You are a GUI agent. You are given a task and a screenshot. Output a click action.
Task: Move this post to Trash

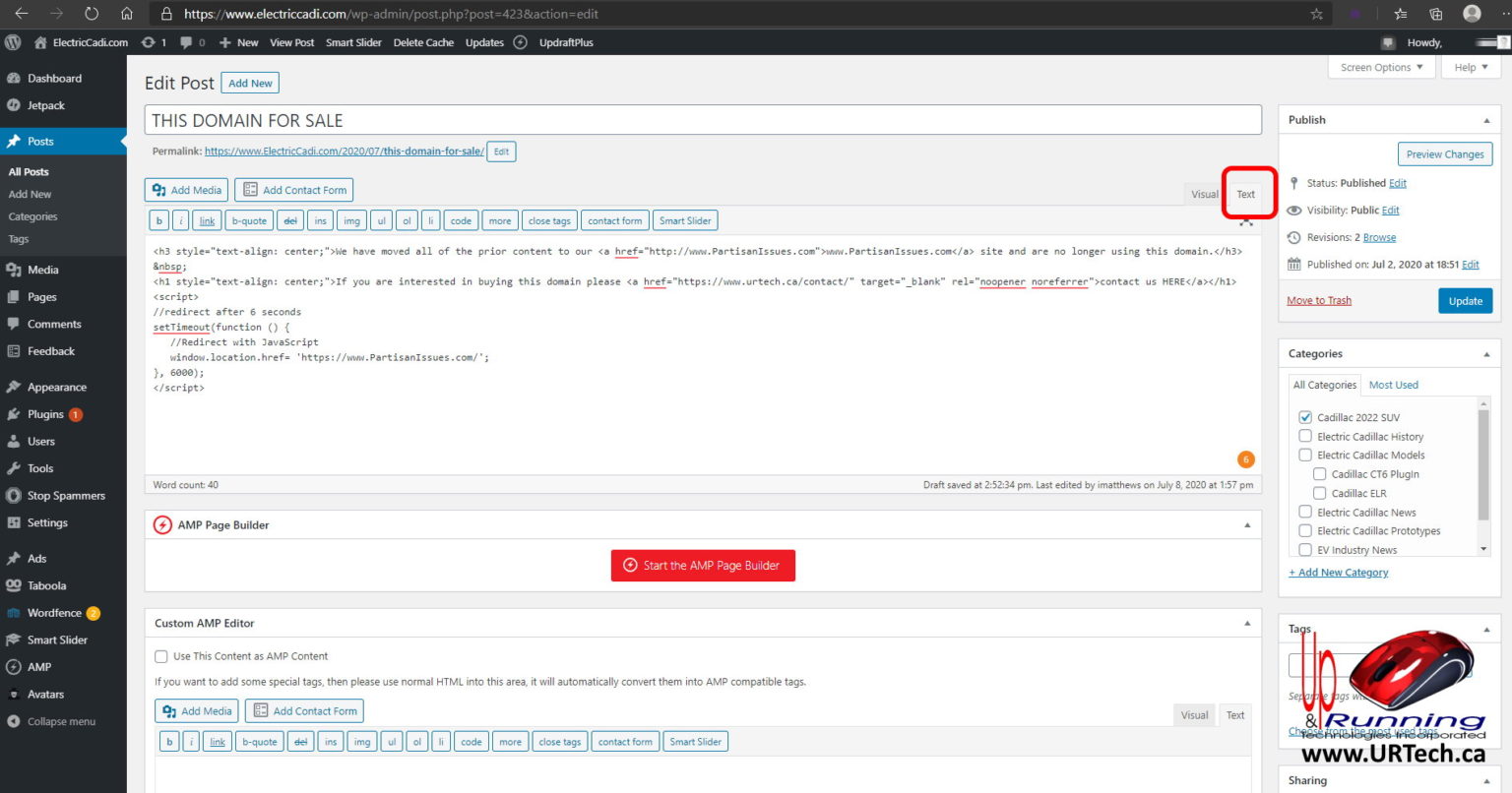click(x=1318, y=300)
